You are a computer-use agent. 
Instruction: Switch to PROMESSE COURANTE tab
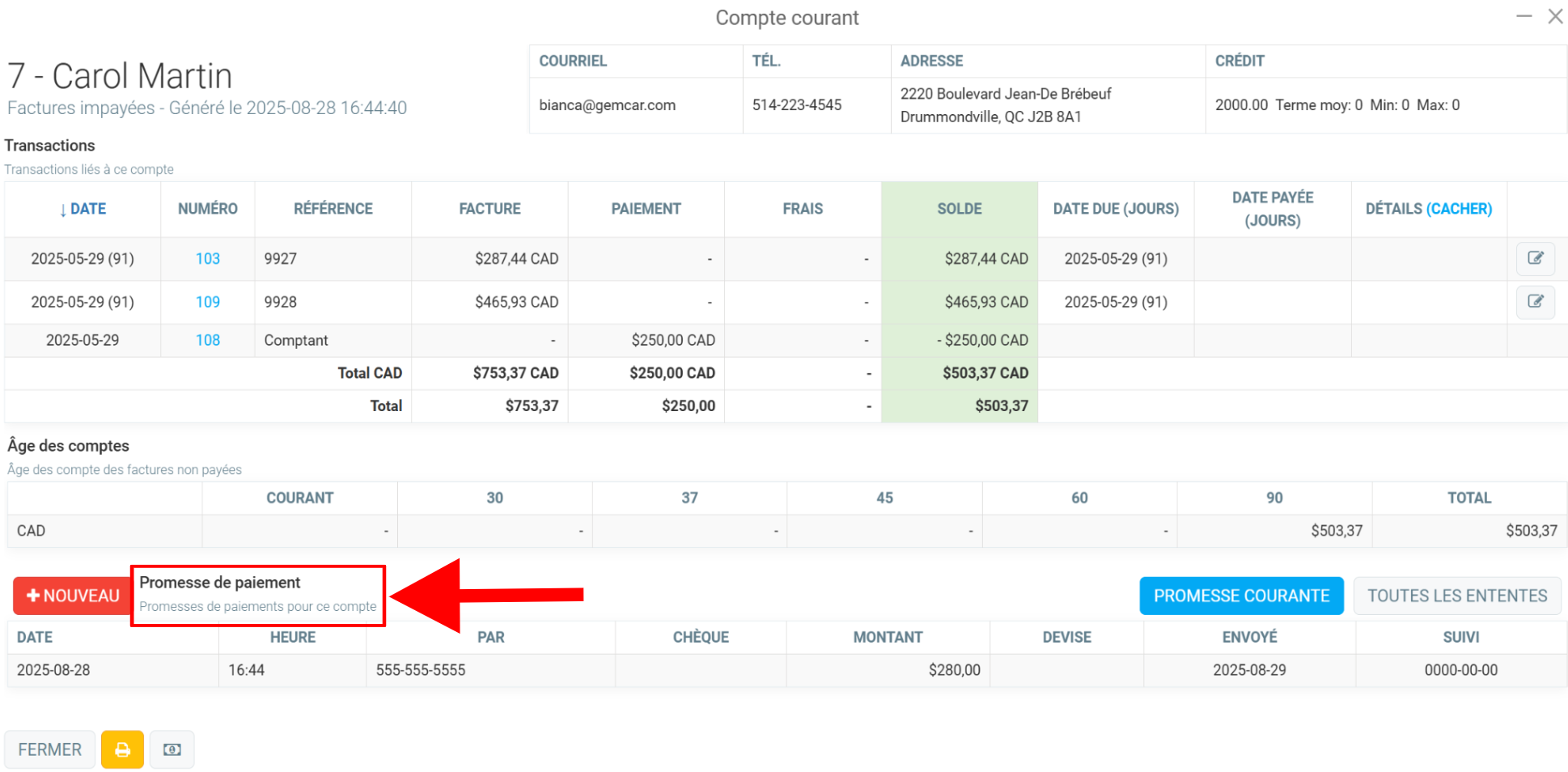(1241, 596)
